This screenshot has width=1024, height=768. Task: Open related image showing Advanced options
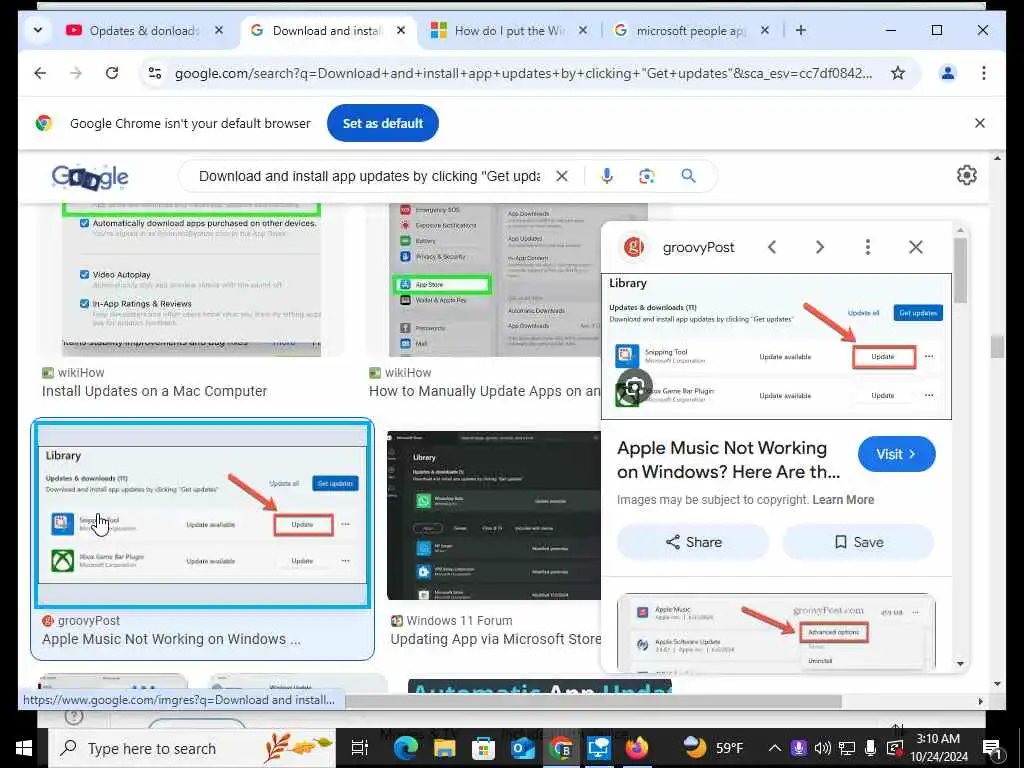pos(776,632)
